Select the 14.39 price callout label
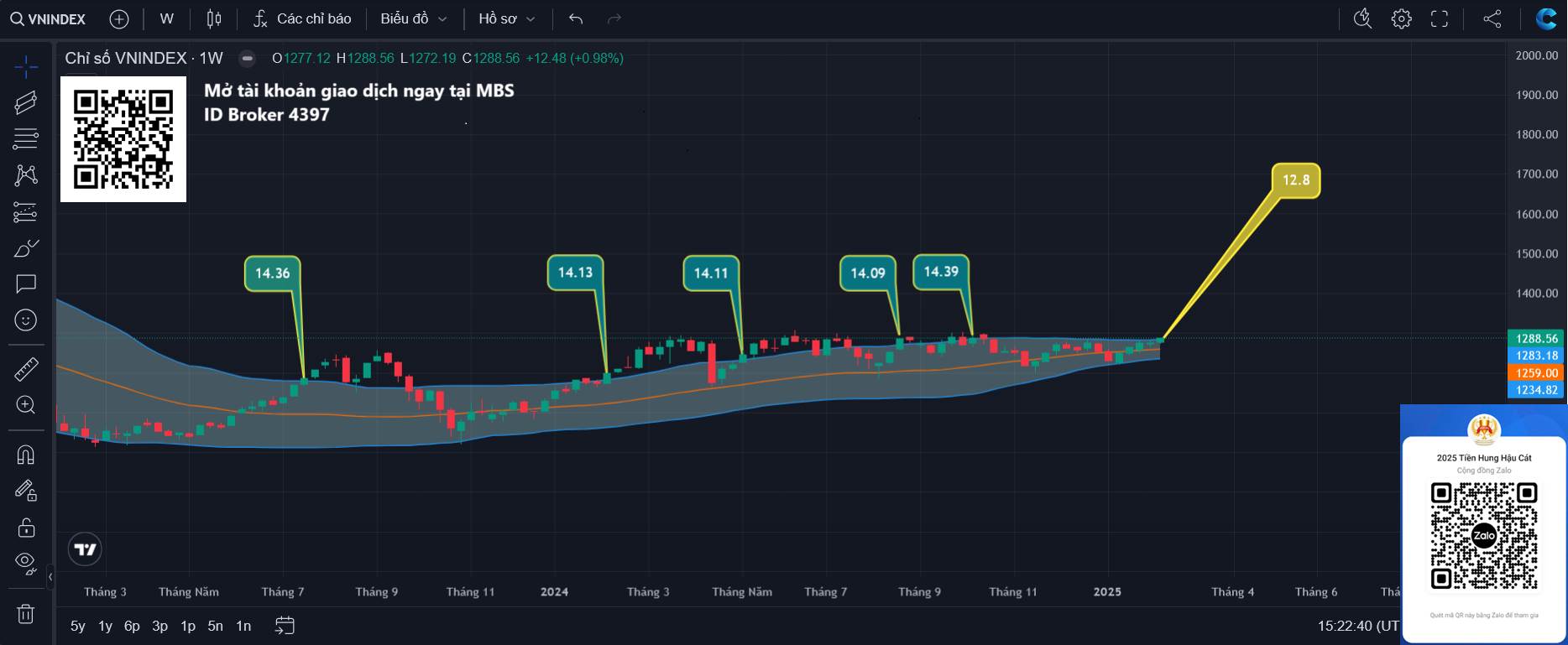 pyautogui.click(x=941, y=272)
